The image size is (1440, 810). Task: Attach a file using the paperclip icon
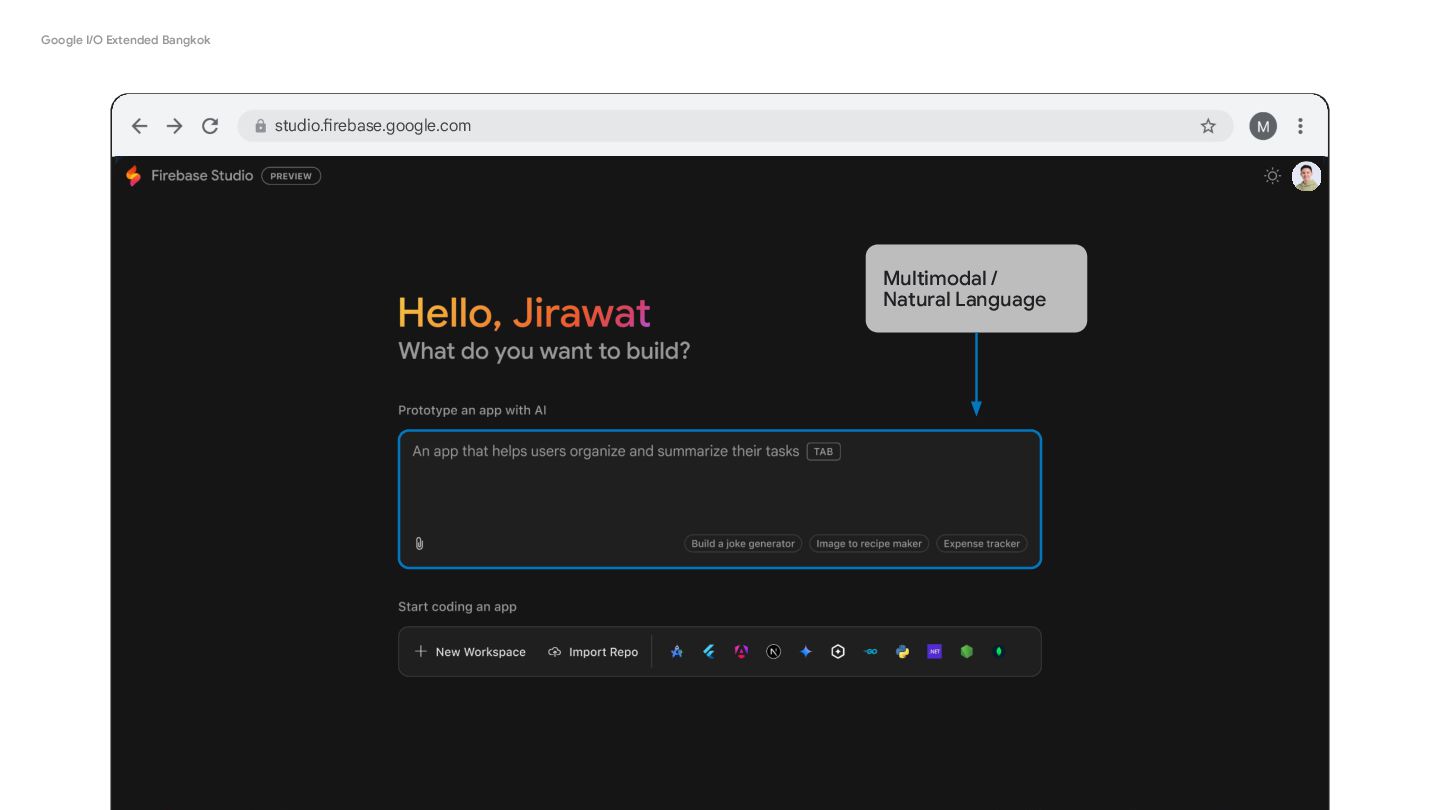click(x=419, y=544)
